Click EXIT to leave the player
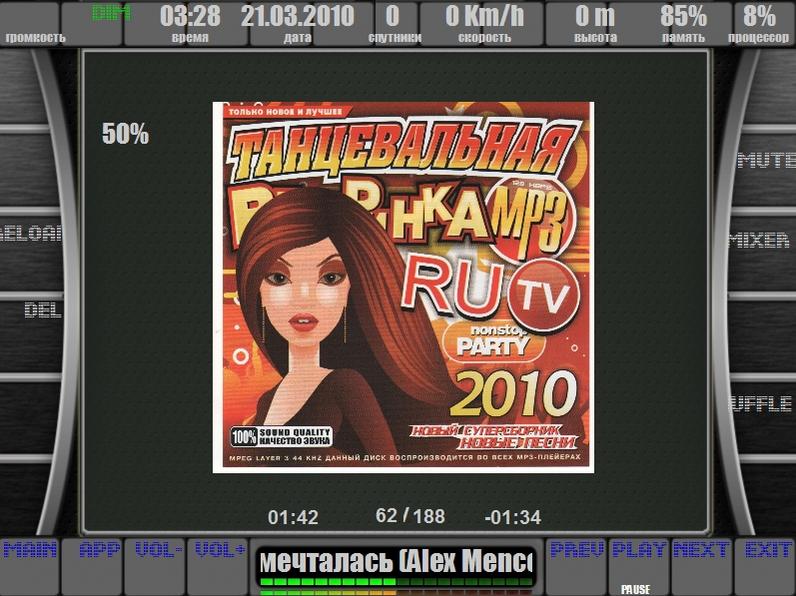Viewport: 796px width, 596px height. click(768, 551)
